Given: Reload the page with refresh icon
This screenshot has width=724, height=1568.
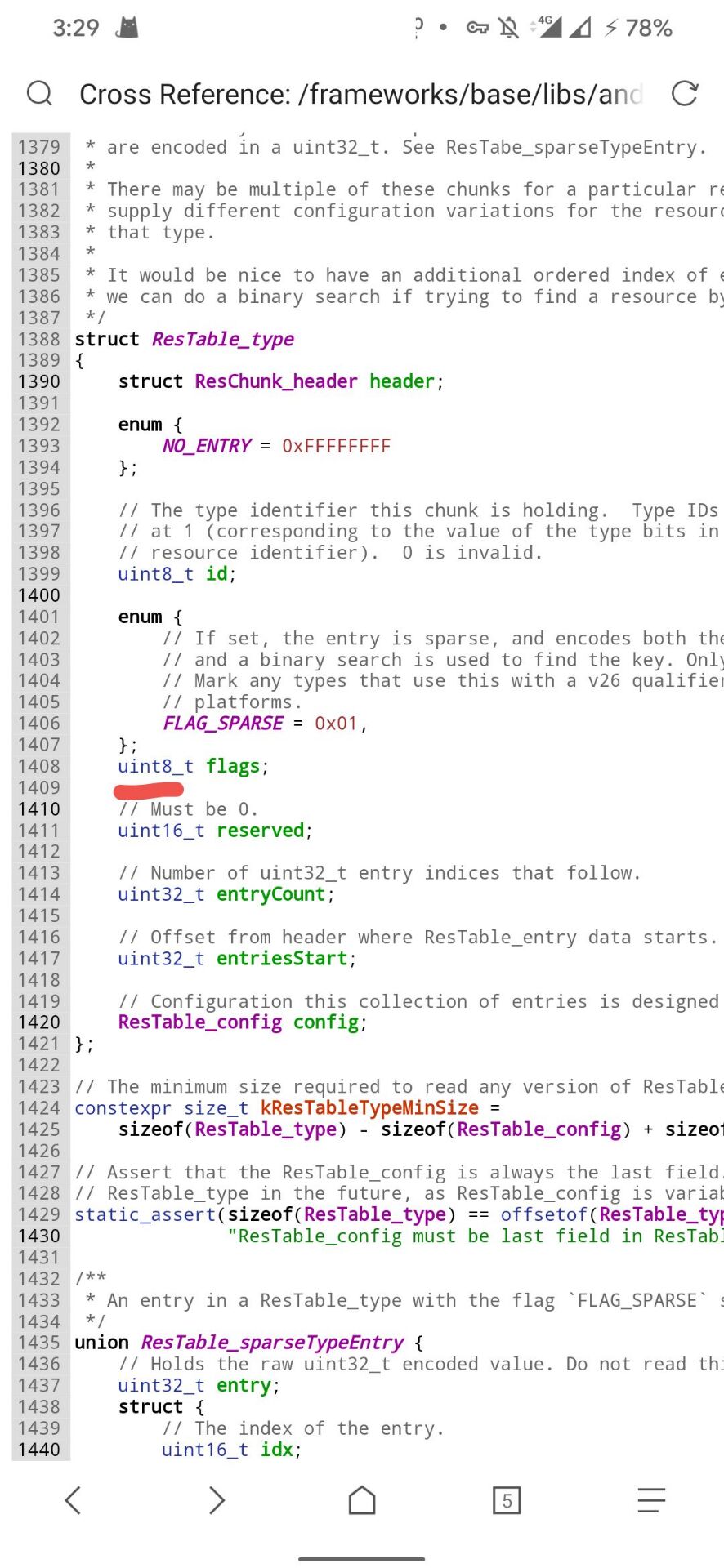Looking at the screenshot, I should tap(684, 94).
